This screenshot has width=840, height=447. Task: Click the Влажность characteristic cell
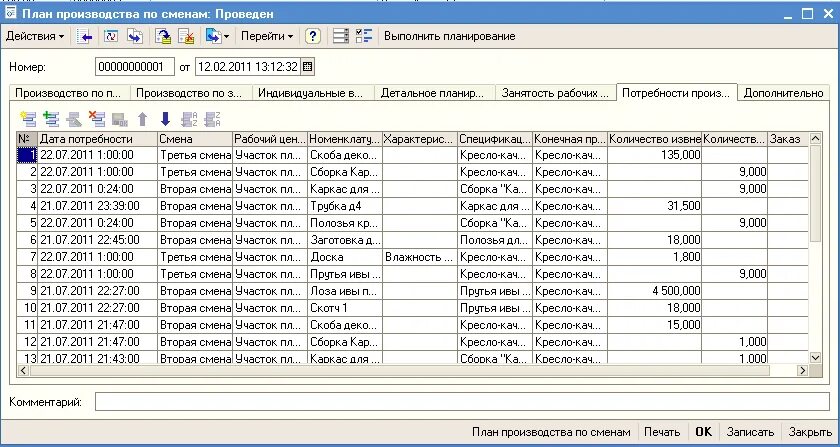pos(420,257)
